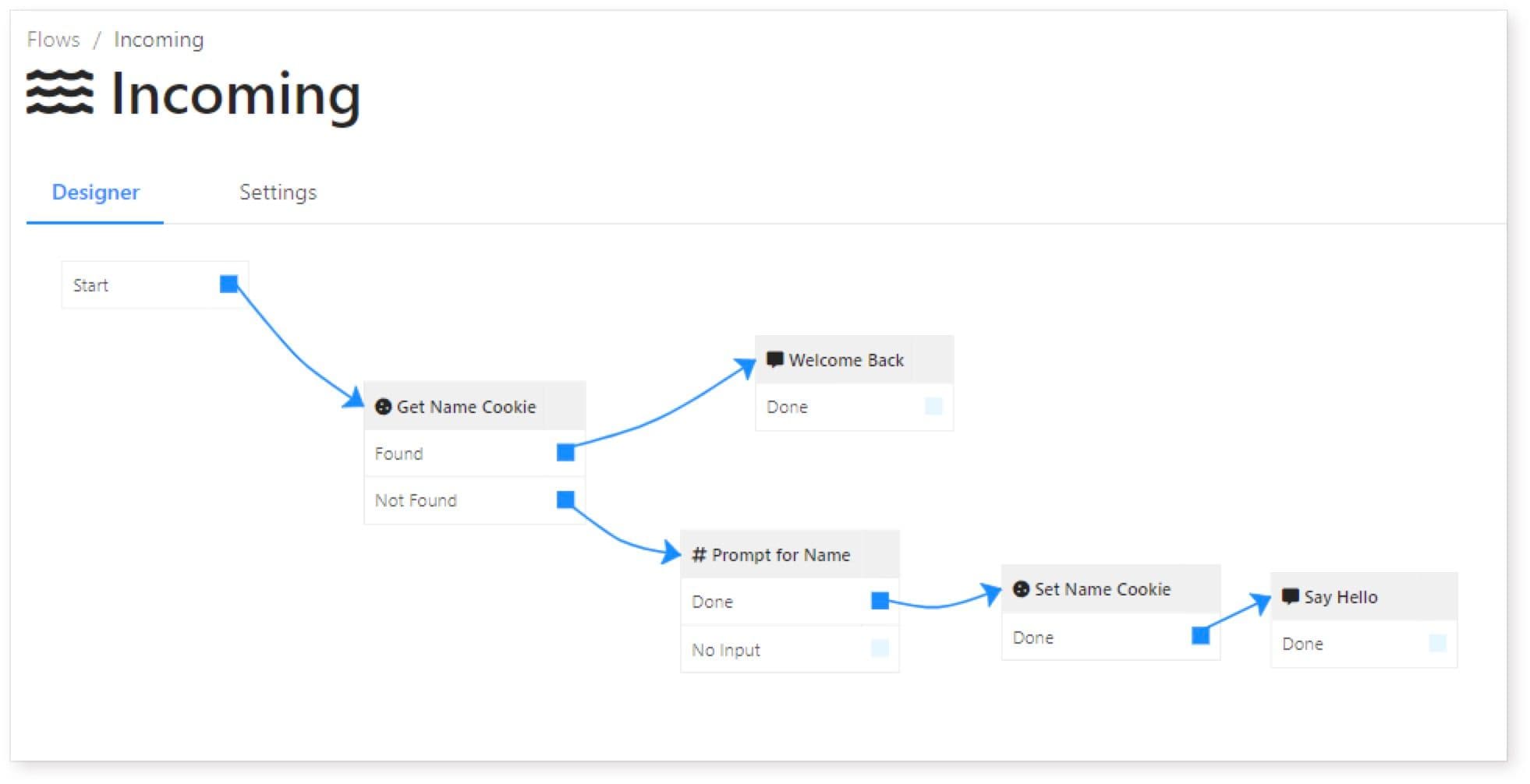1530x784 pixels.
Task: Select the Get Name Cookie node header
Action: click(x=474, y=406)
